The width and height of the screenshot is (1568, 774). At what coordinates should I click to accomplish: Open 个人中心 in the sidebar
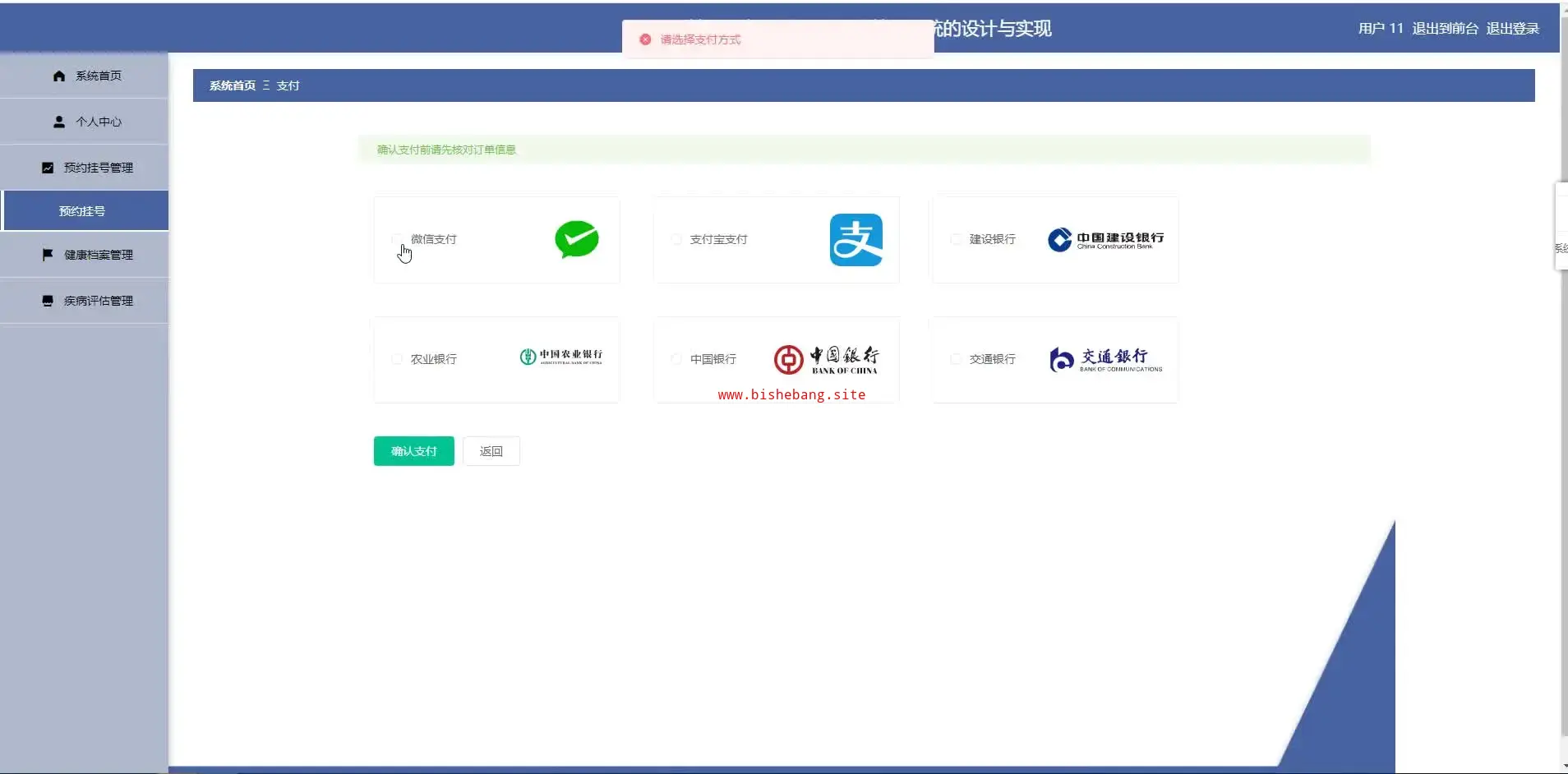click(84, 122)
